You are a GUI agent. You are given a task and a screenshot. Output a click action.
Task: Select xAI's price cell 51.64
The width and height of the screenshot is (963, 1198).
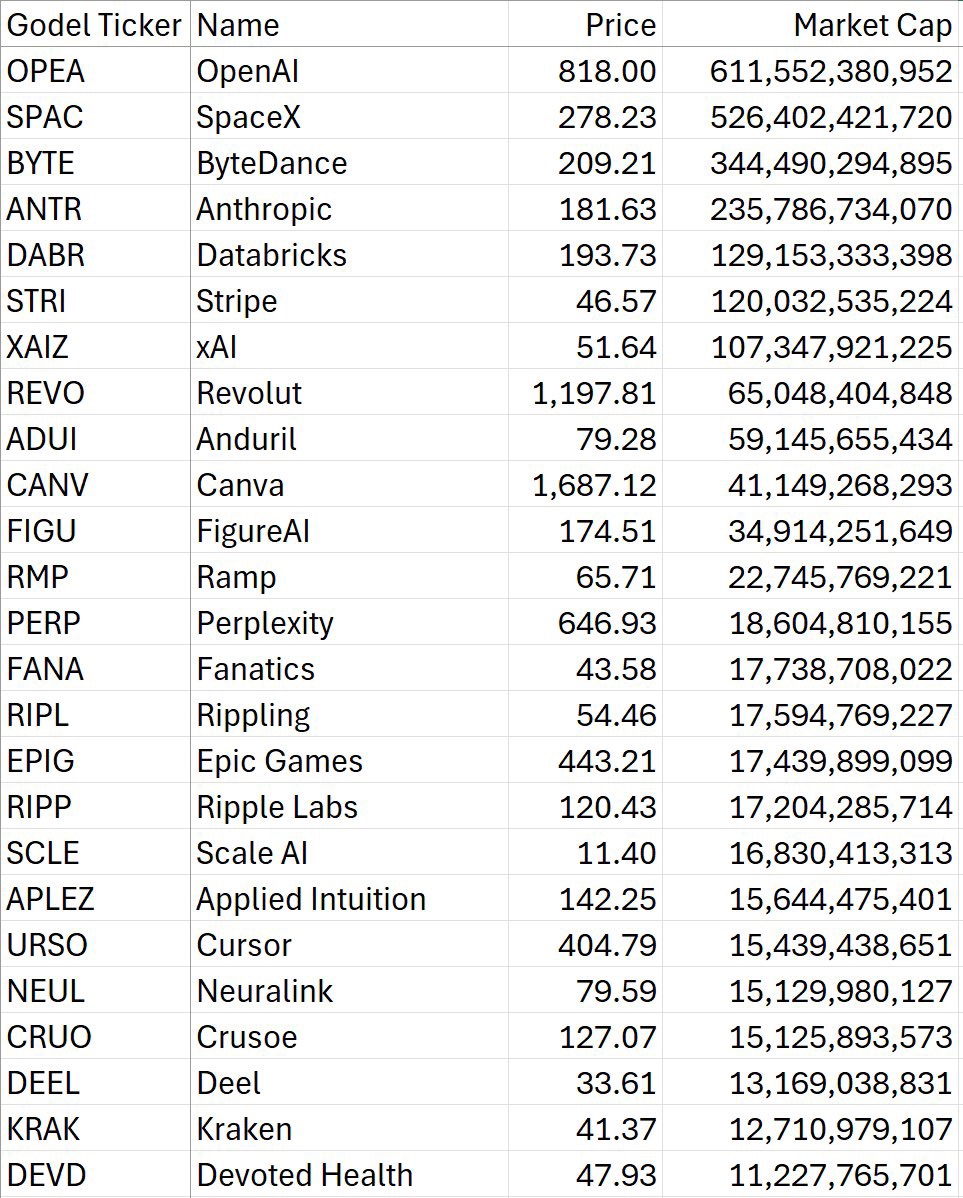(616, 347)
